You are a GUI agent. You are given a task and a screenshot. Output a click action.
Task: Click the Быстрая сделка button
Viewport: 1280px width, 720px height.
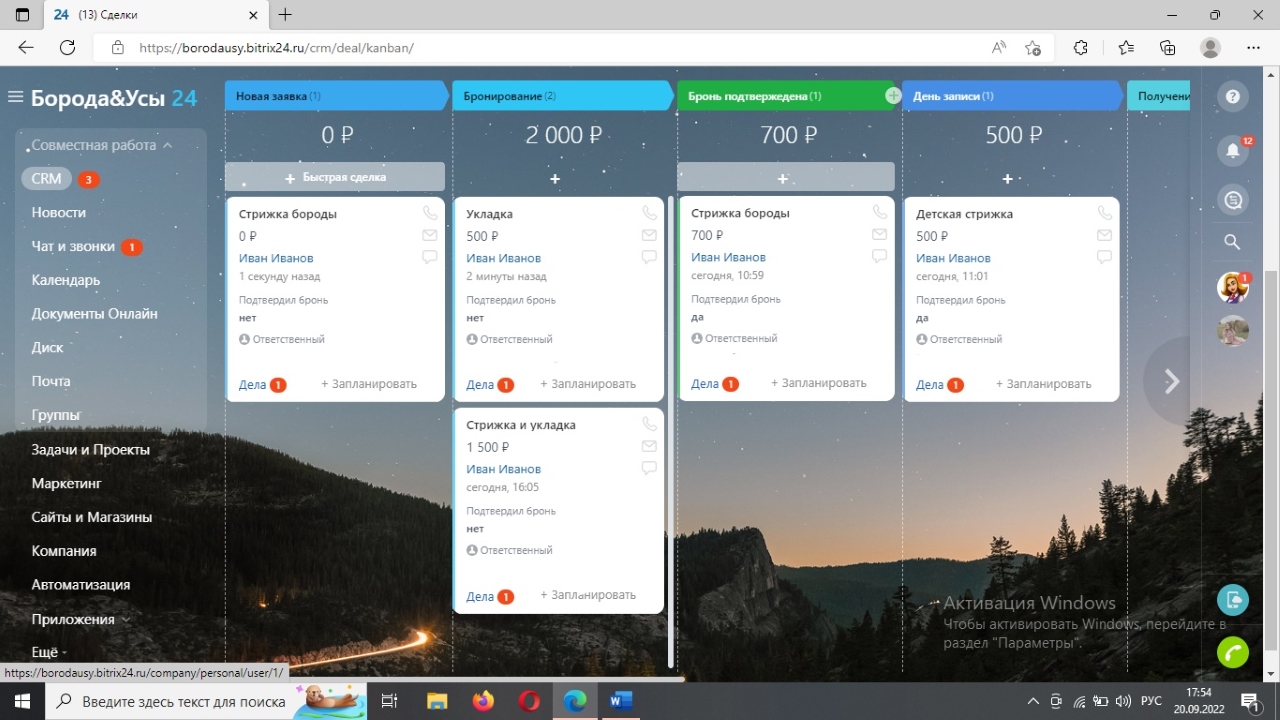pos(335,177)
